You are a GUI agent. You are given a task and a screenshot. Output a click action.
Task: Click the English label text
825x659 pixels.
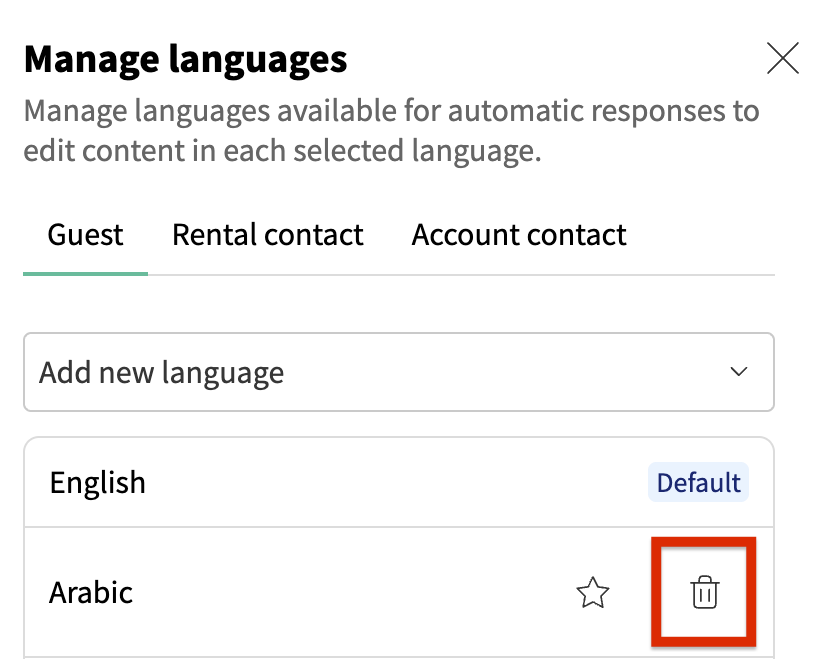click(x=98, y=483)
